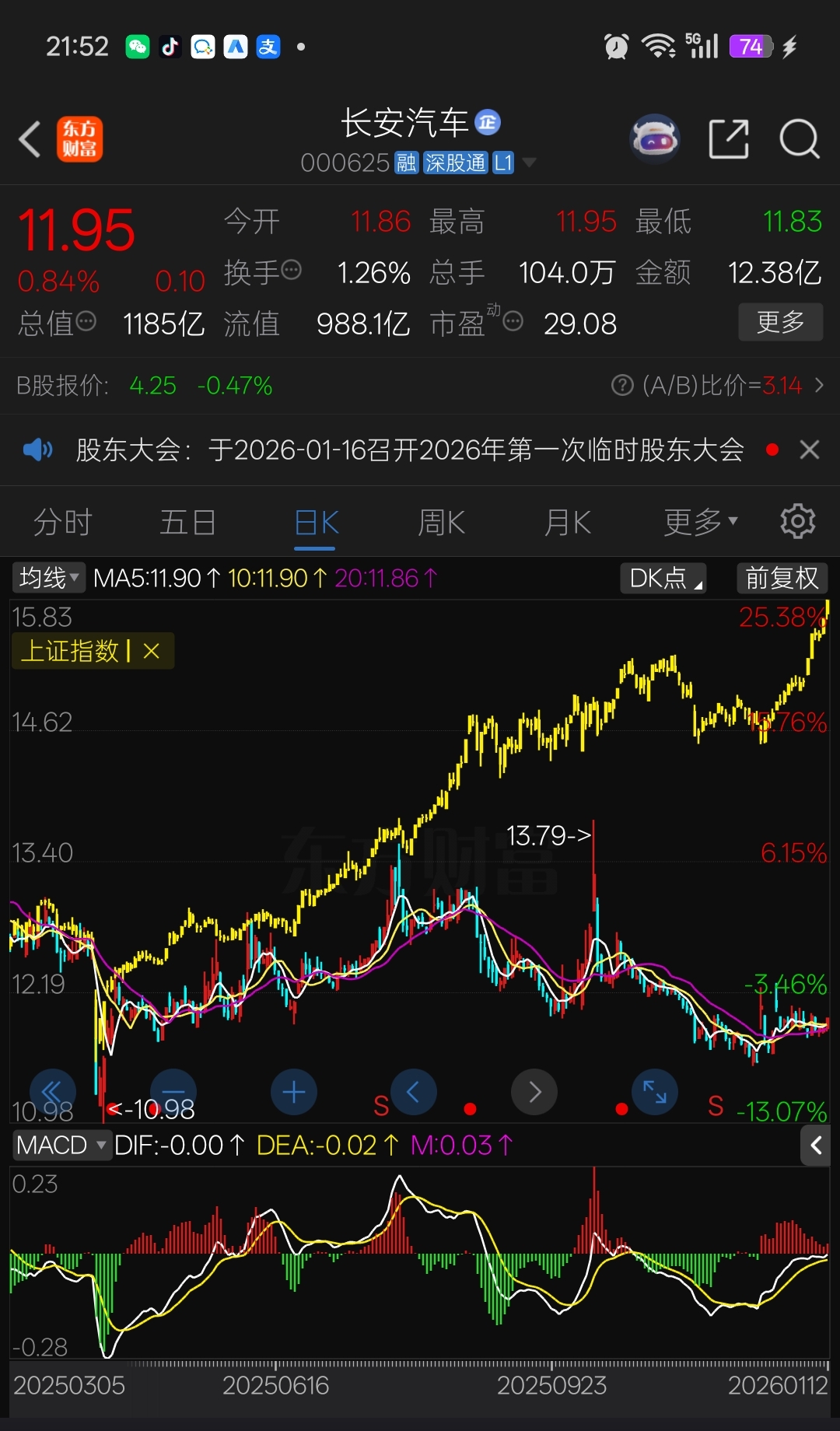Screen dimensions: 840x1431
Task: Tap the TikTok notification icon
Action: point(170,47)
